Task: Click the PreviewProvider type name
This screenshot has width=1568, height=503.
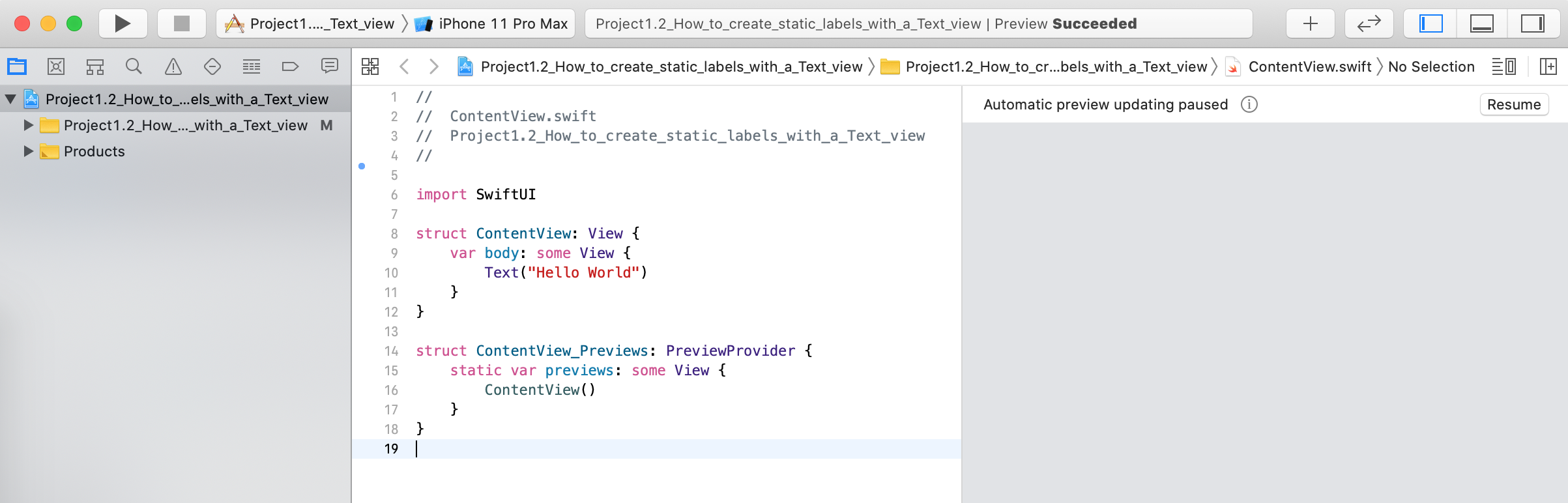Action: [x=731, y=351]
